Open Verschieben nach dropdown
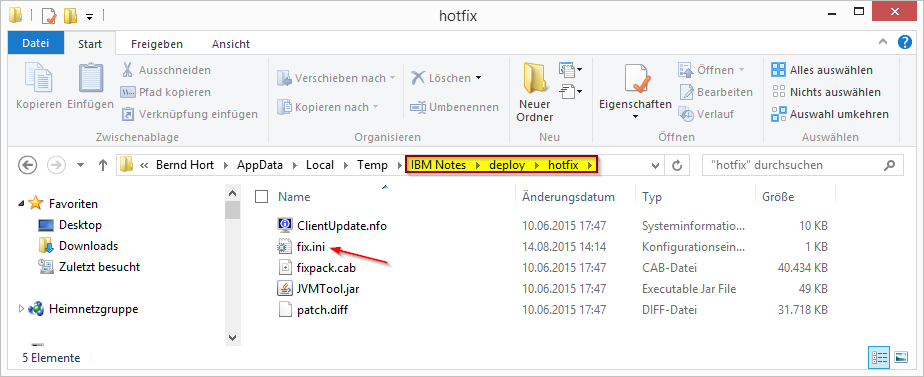 click(336, 78)
